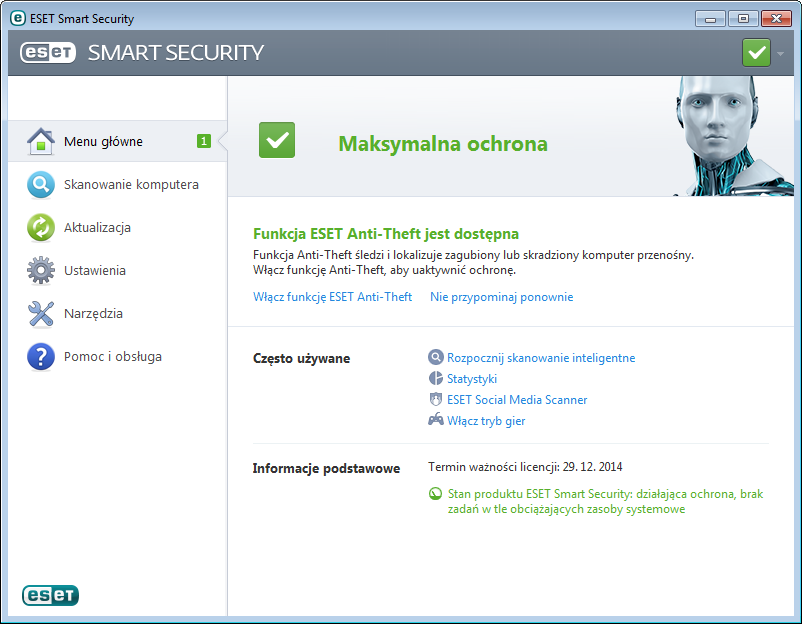Click the Menu główne home icon
Viewport: 802px width, 624px height.
pos(41,141)
